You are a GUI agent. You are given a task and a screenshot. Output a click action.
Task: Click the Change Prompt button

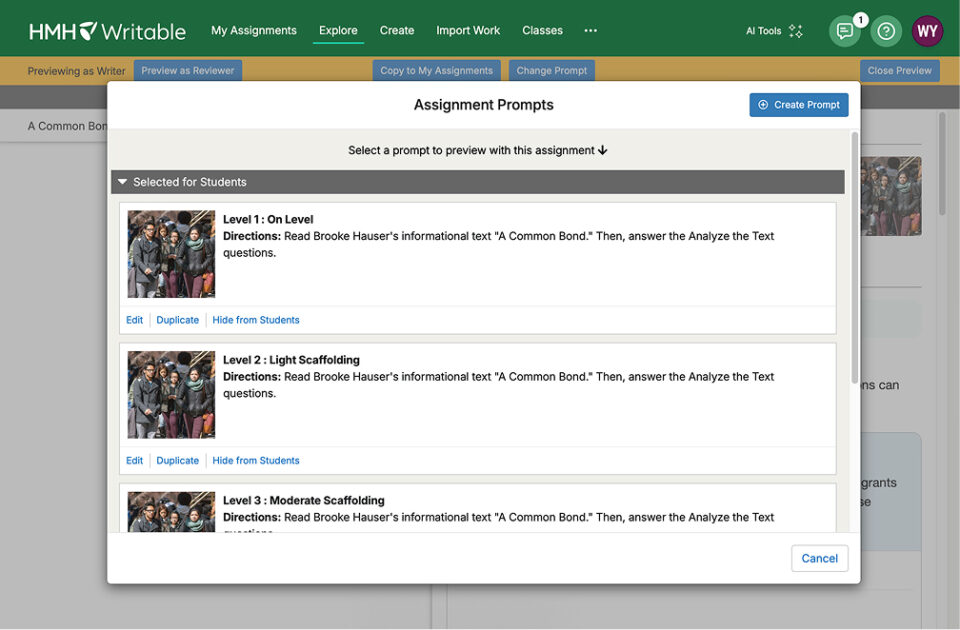pyautogui.click(x=552, y=70)
